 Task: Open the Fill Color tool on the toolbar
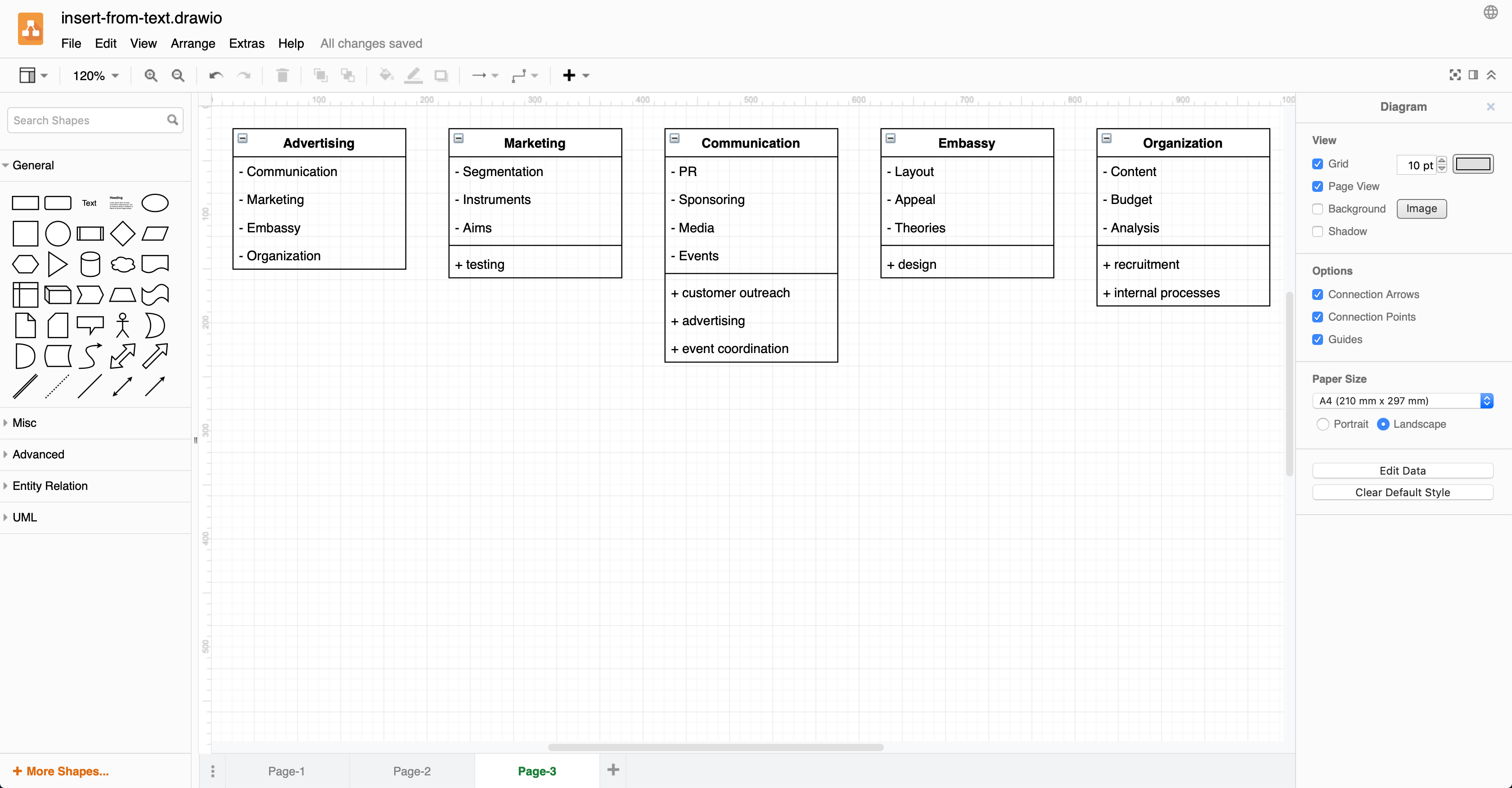[386, 75]
